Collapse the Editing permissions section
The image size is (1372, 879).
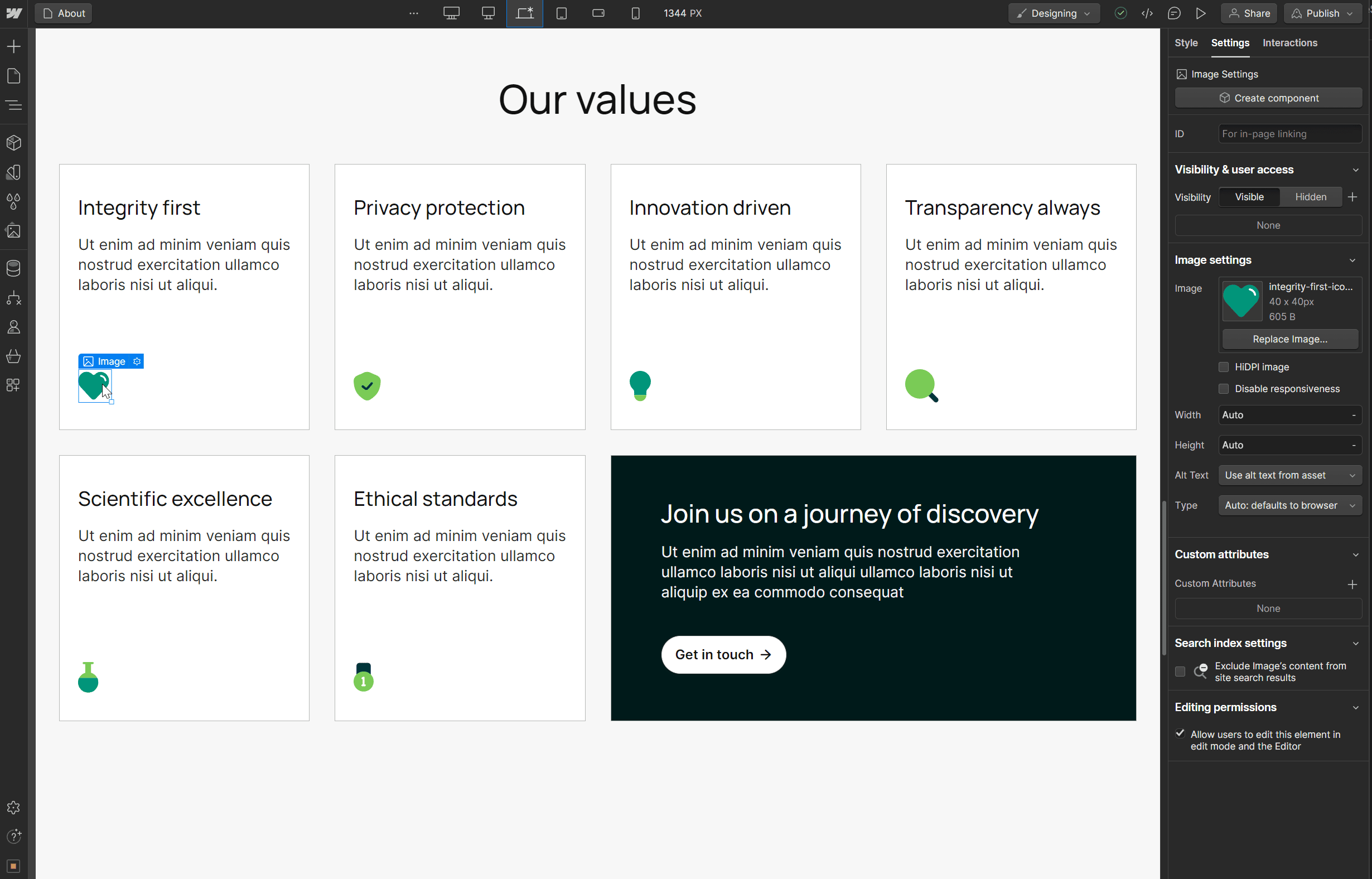1355,707
